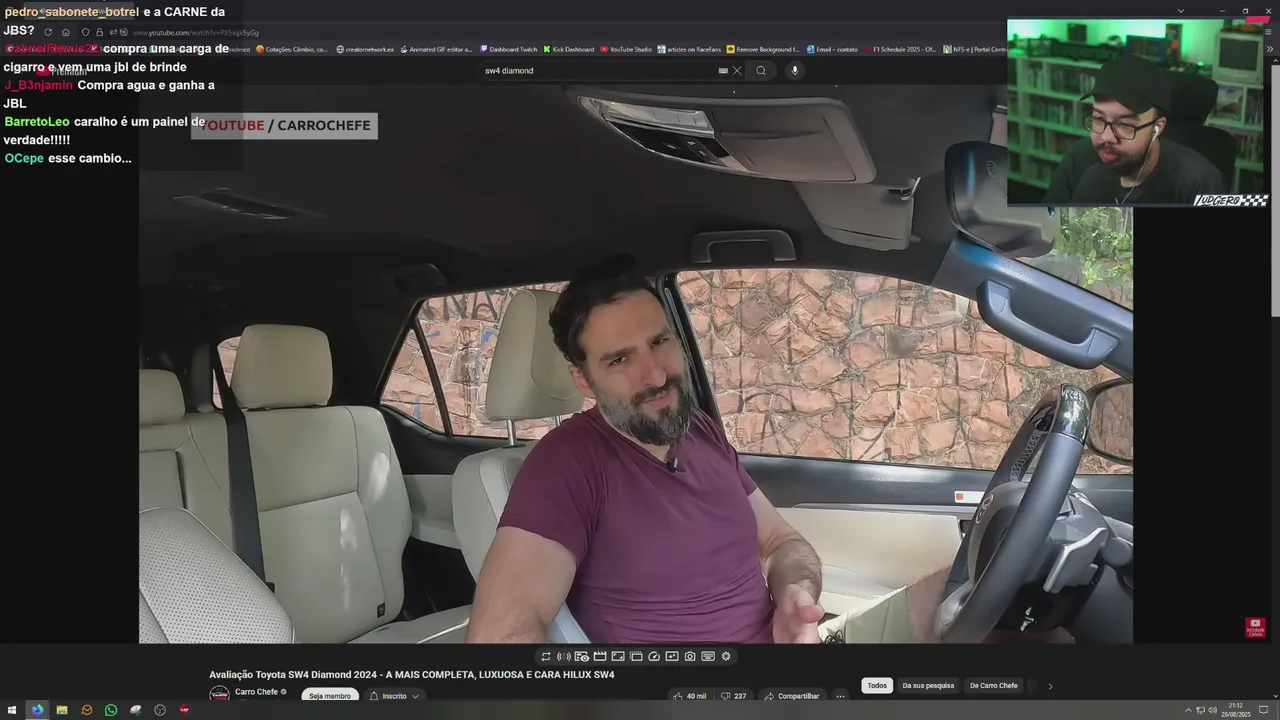Image resolution: width=1280 pixels, height=720 pixels.
Task: Open Carro Chefe channel avatar
Action: (x=219, y=694)
